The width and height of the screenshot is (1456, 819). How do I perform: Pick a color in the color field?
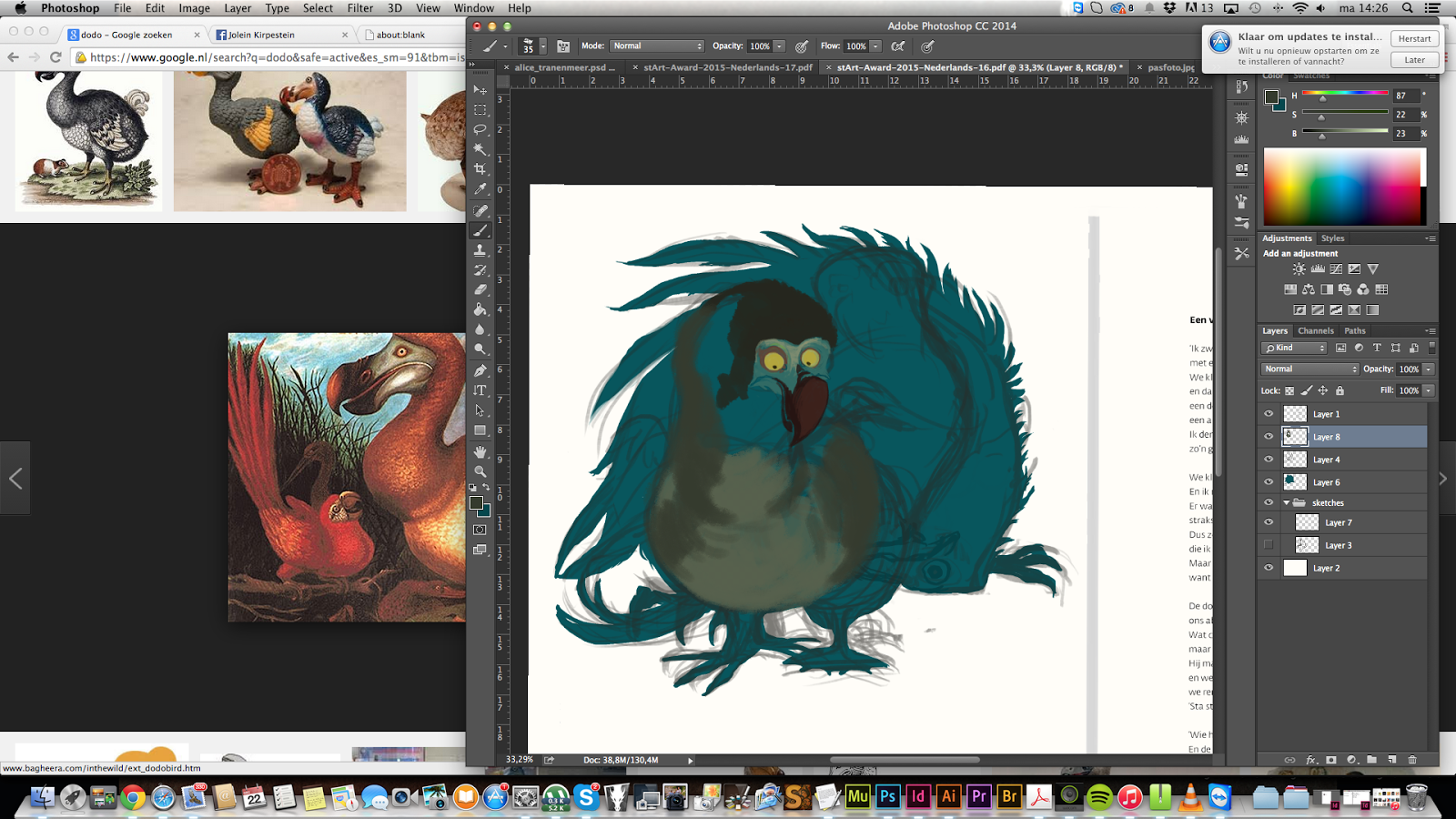tap(1344, 187)
